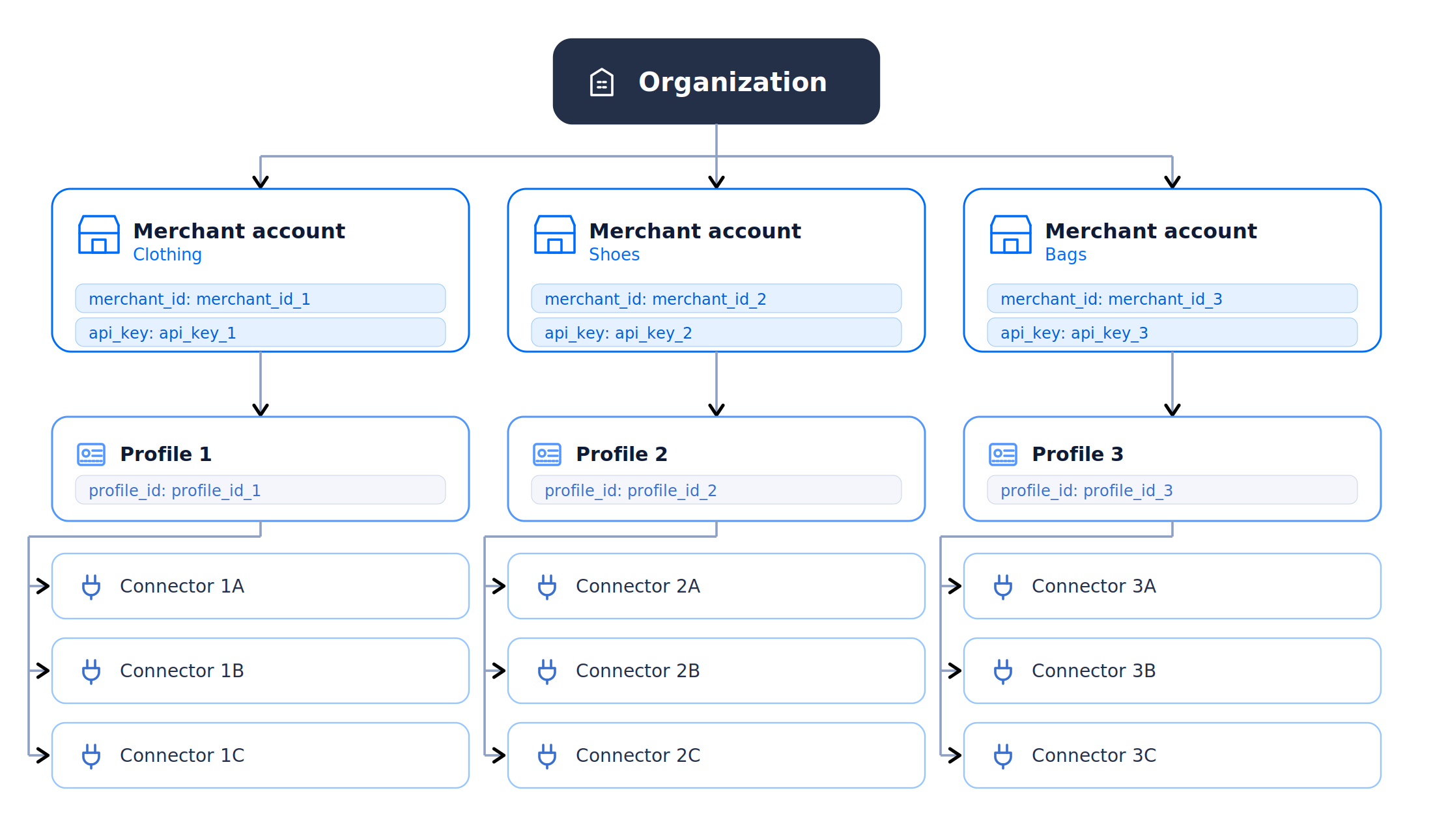This screenshot has height=840, width=1433.
Task: Click the profile_id_3 field
Action: pyautogui.click(x=1172, y=490)
